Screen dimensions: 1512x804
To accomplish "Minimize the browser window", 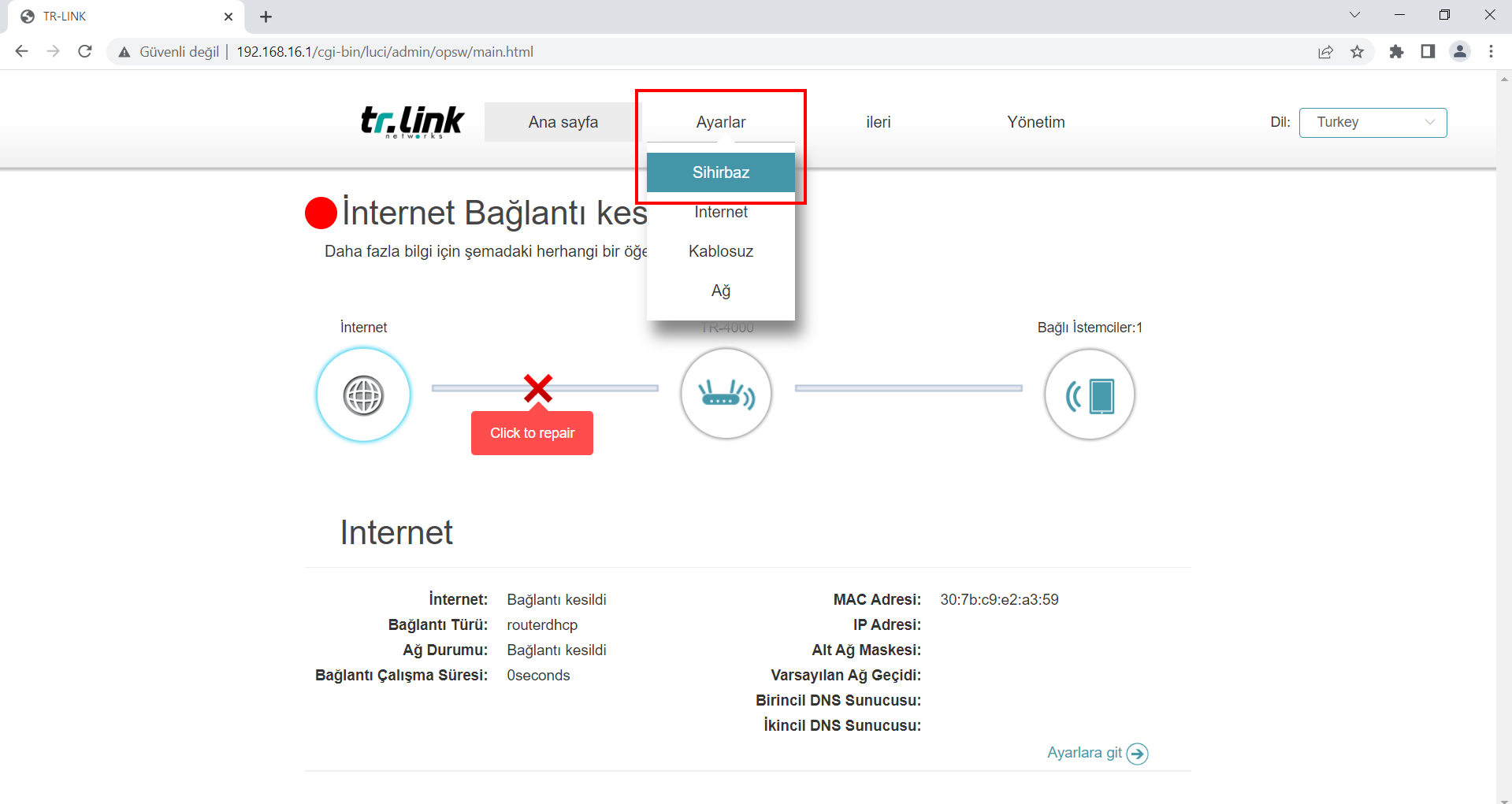I will point(1399,15).
